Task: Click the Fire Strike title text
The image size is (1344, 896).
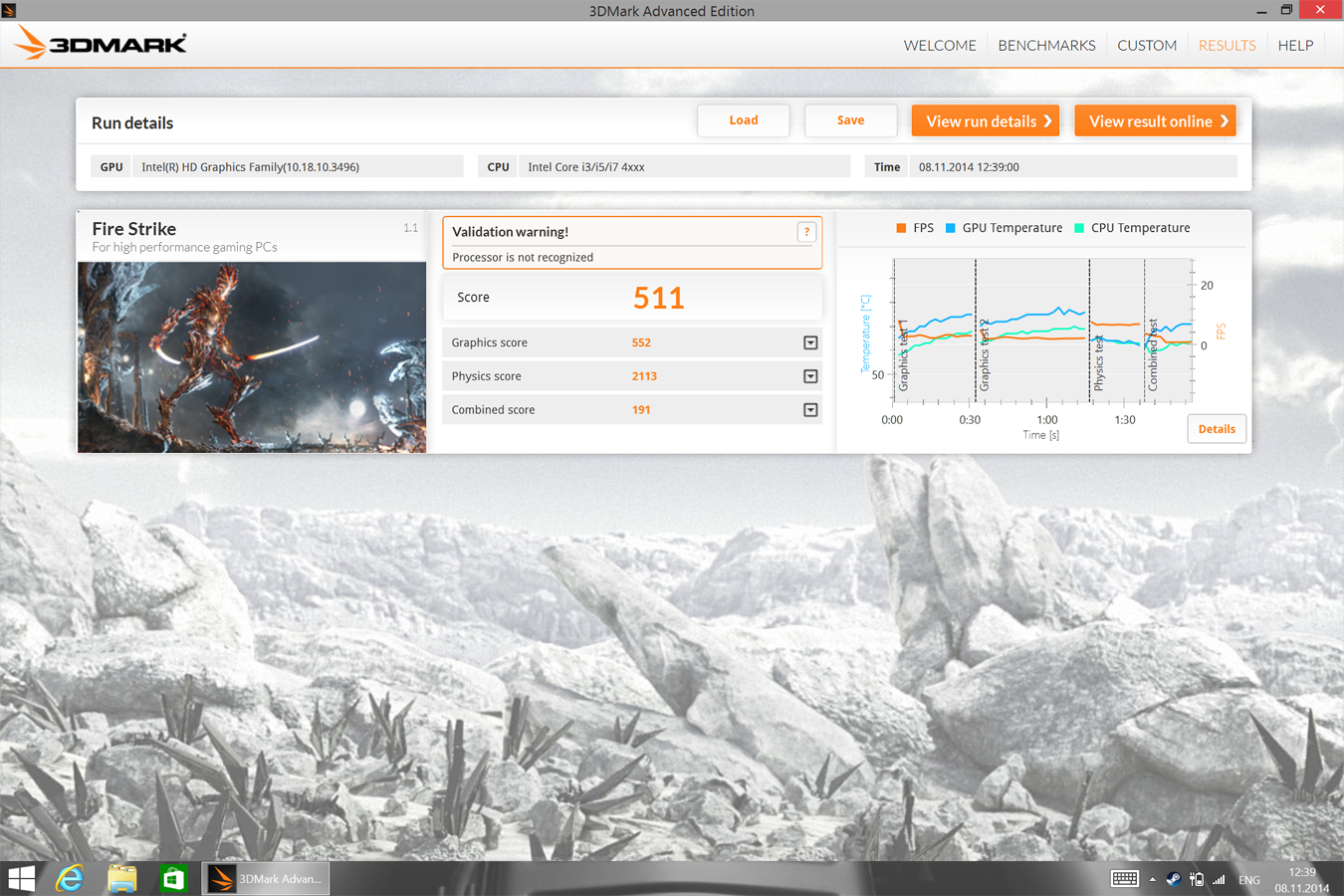Action: click(x=134, y=229)
